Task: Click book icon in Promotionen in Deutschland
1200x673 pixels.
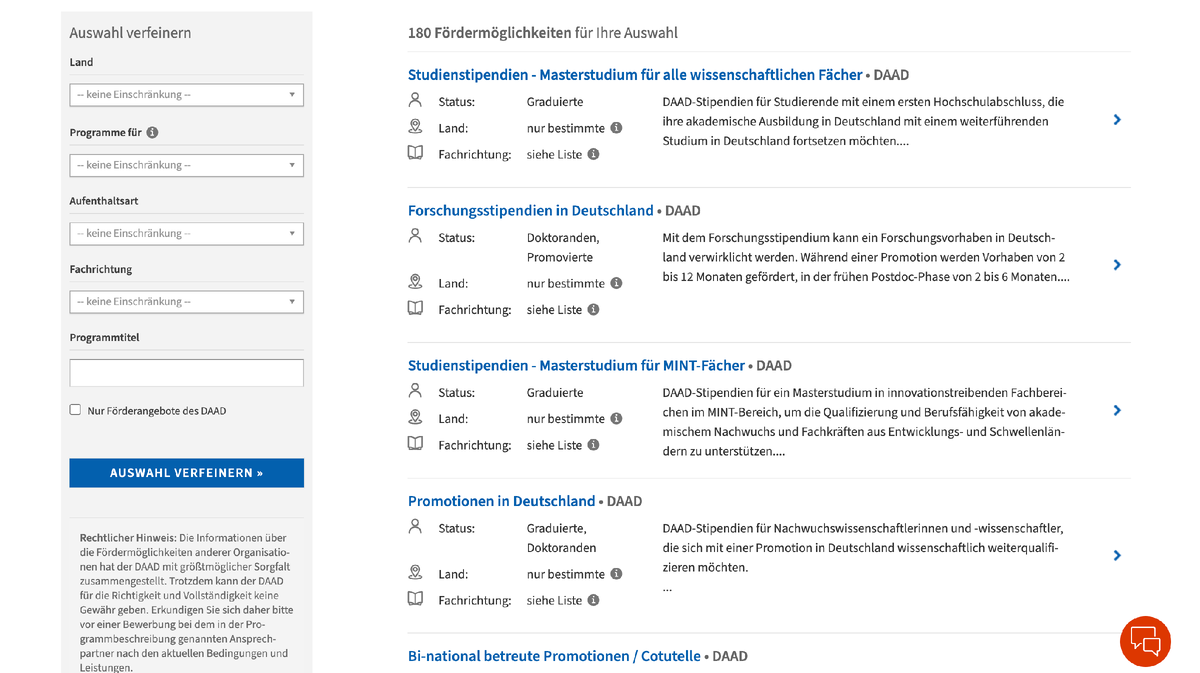Action: pyautogui.click(x=415, y=599)
